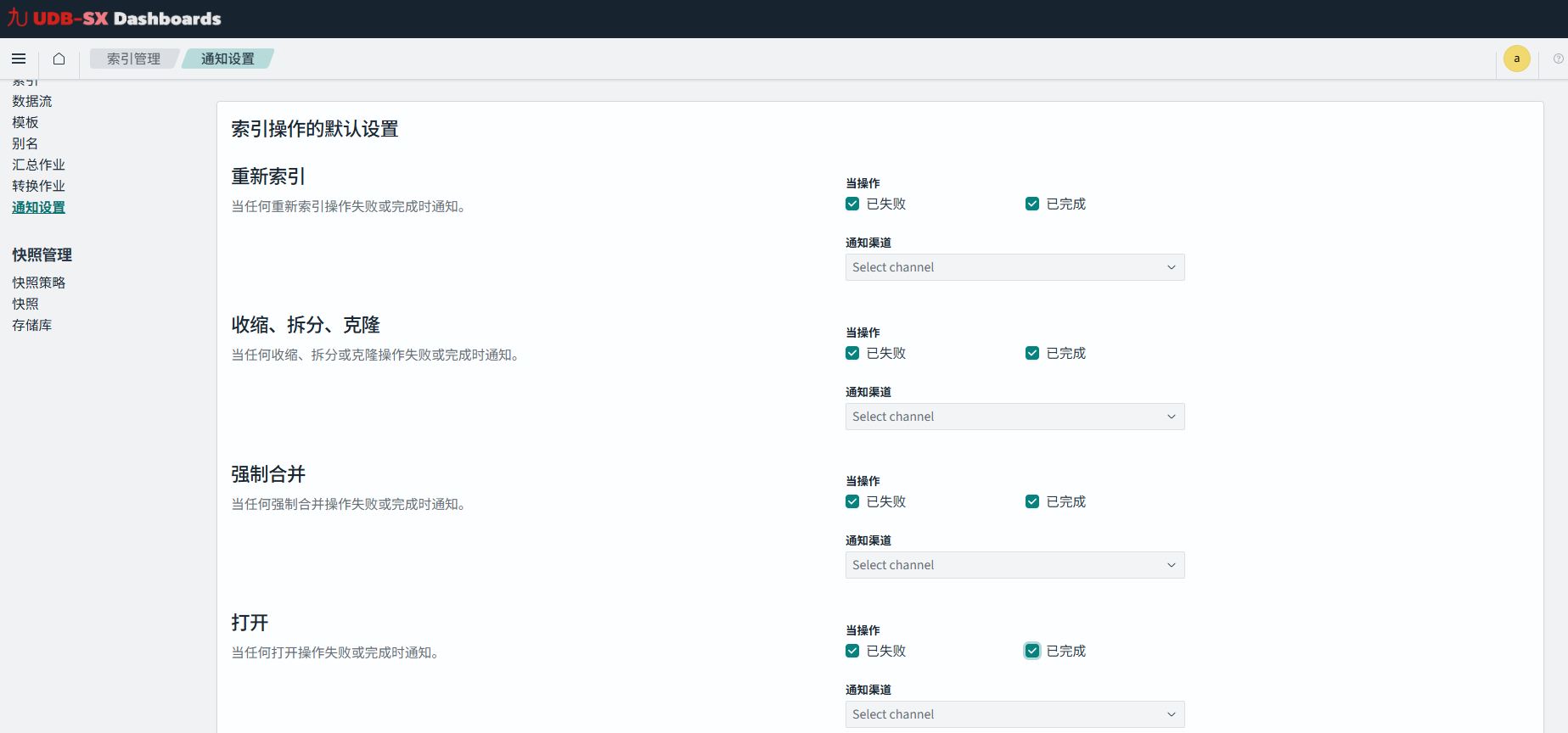This screenshot has height=733, width=1568.
Task: Expand the 打开 Select channel dropdown
Action: 1014,714
